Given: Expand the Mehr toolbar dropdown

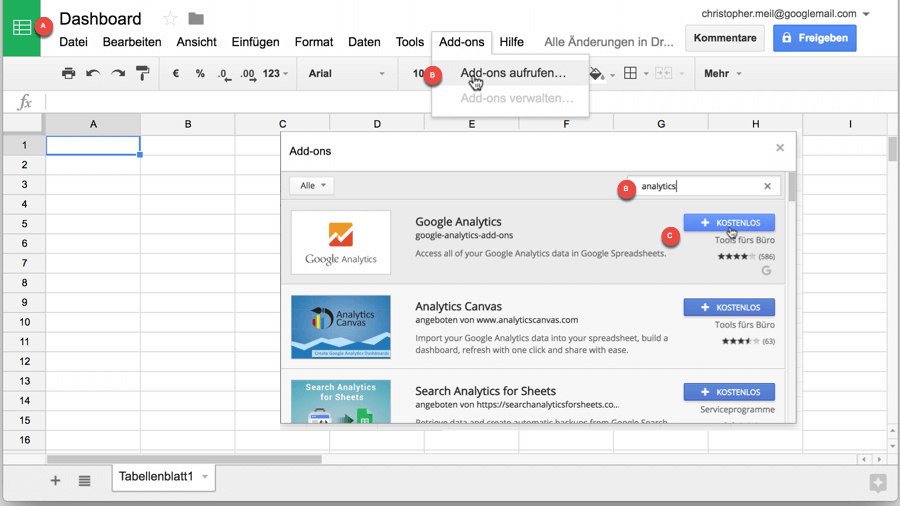Looking at the screenshot, I should tap(723, 73).
